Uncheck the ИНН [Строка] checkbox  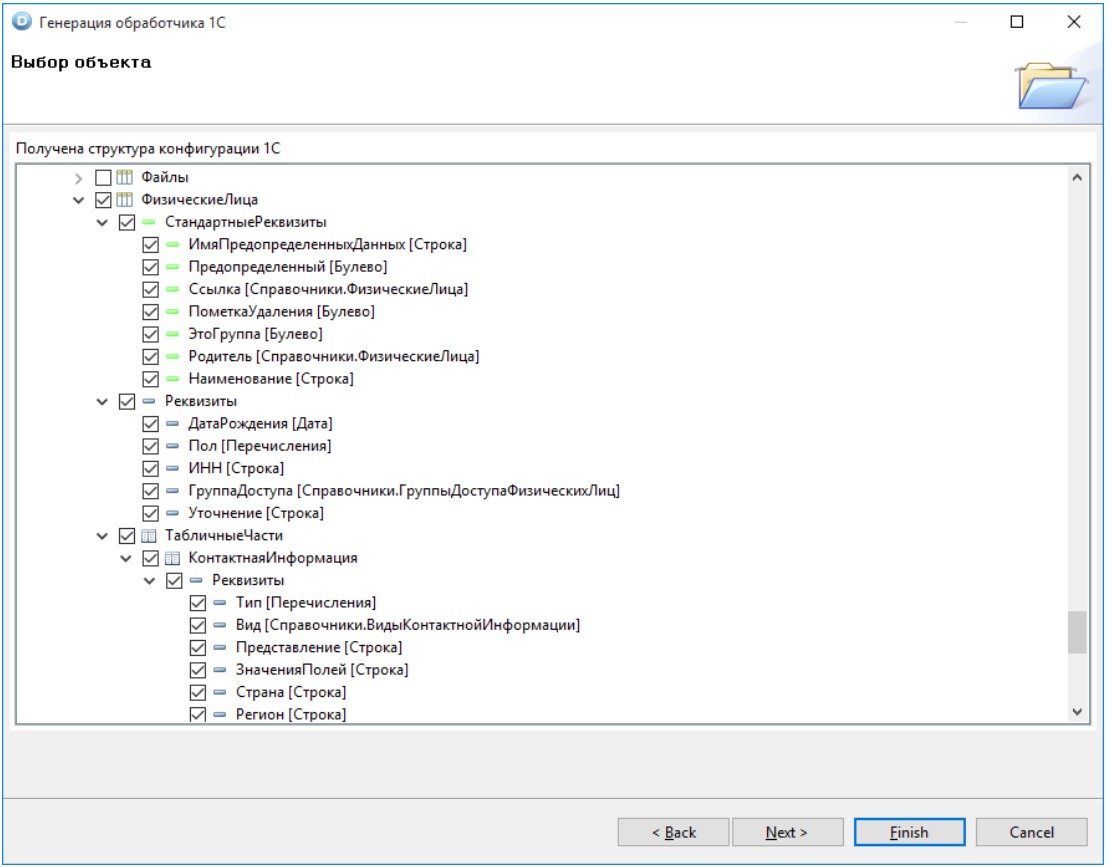pos(150,469)
